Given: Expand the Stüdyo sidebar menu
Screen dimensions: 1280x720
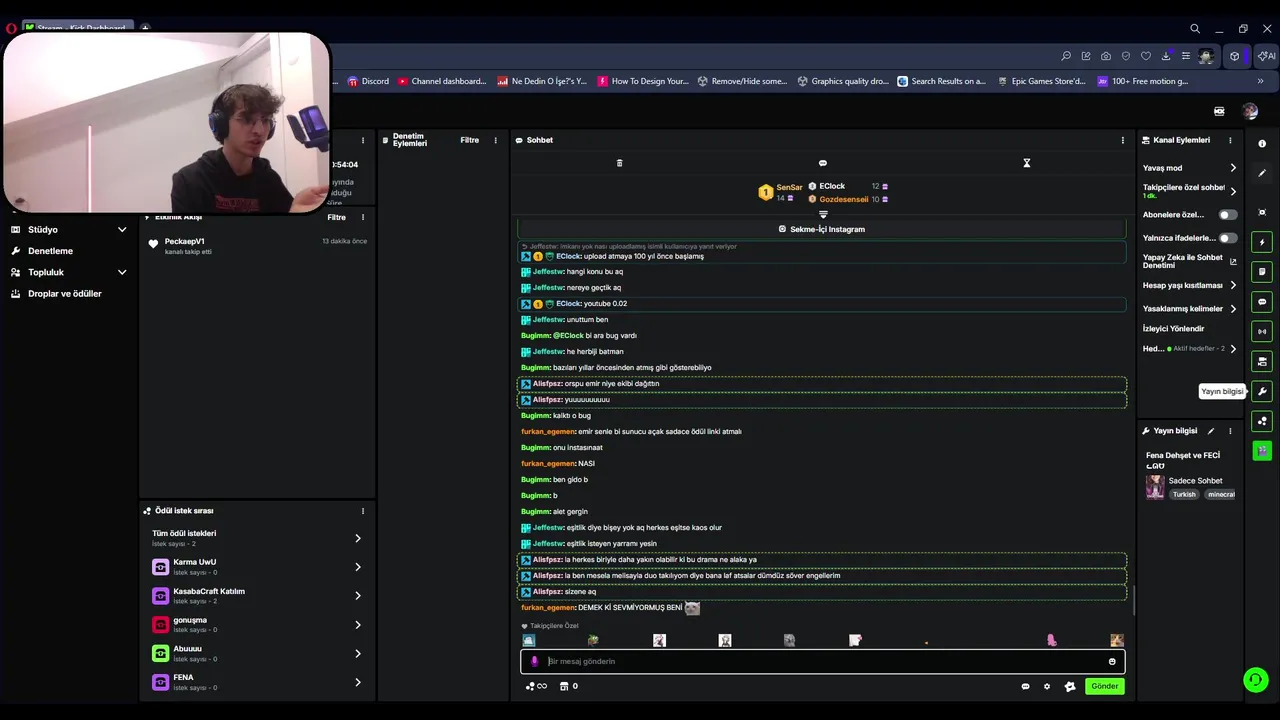Looking at the screenshot, I should (x=70, y=229).
